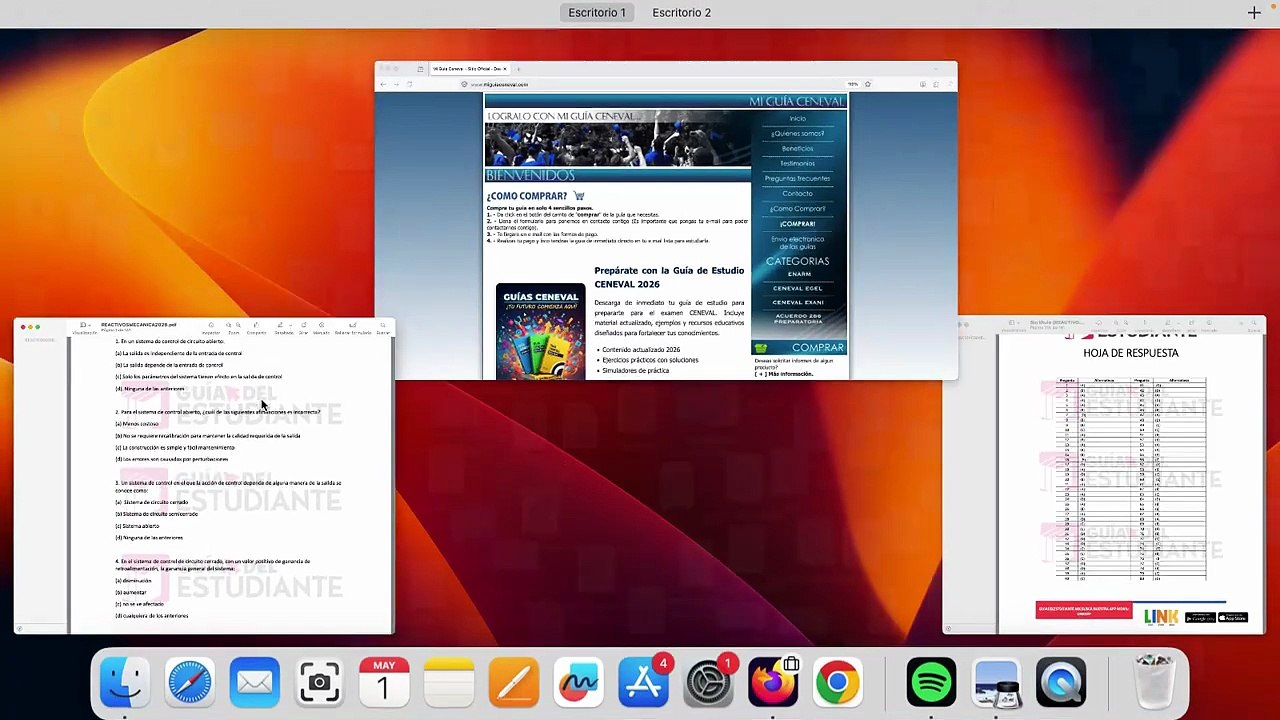
Task: Click Compartir share icon in REACTIVOSMECANICA2026 toolbar
Action: [x=256, y=326]
